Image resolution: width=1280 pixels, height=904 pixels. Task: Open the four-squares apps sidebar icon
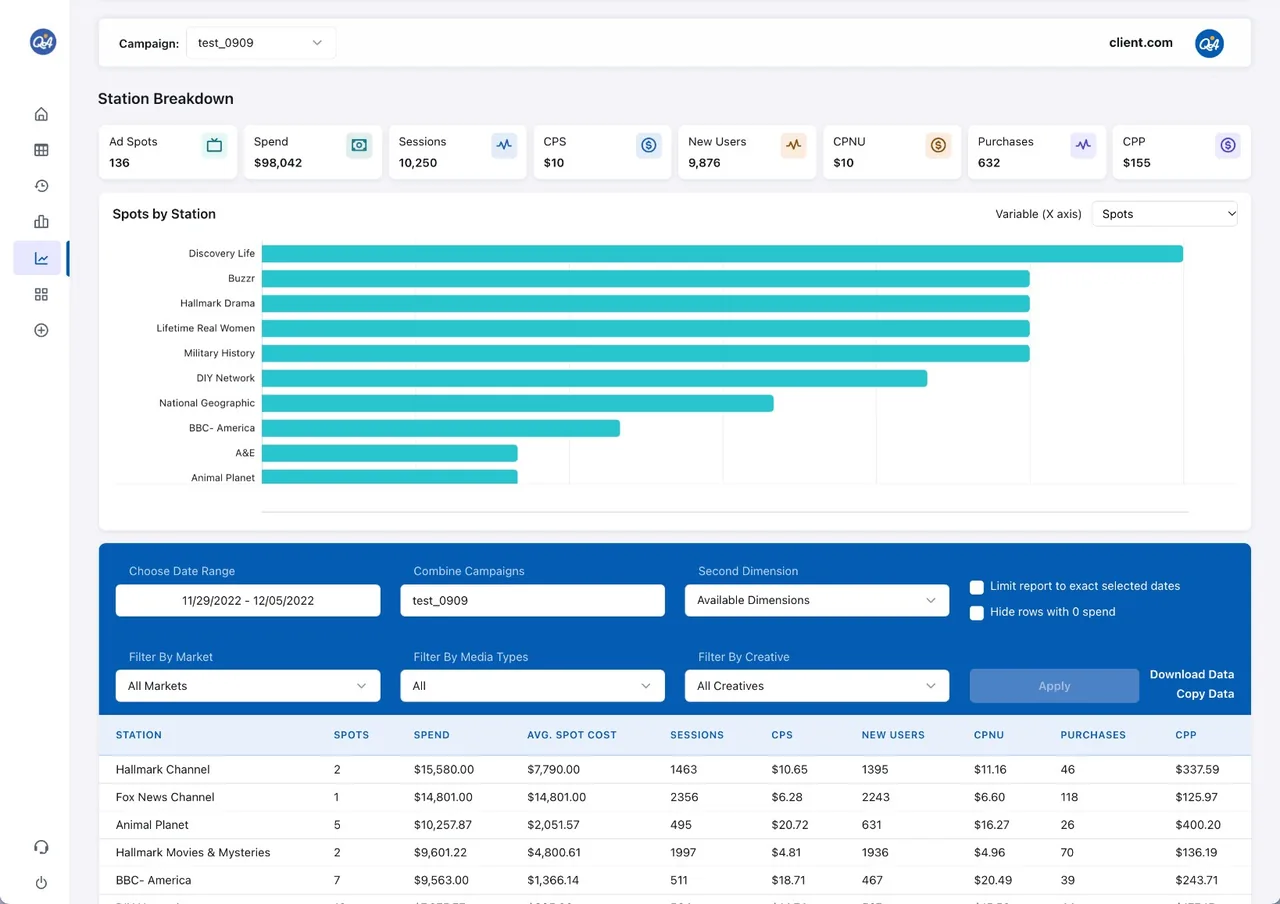tap(41, 294)
